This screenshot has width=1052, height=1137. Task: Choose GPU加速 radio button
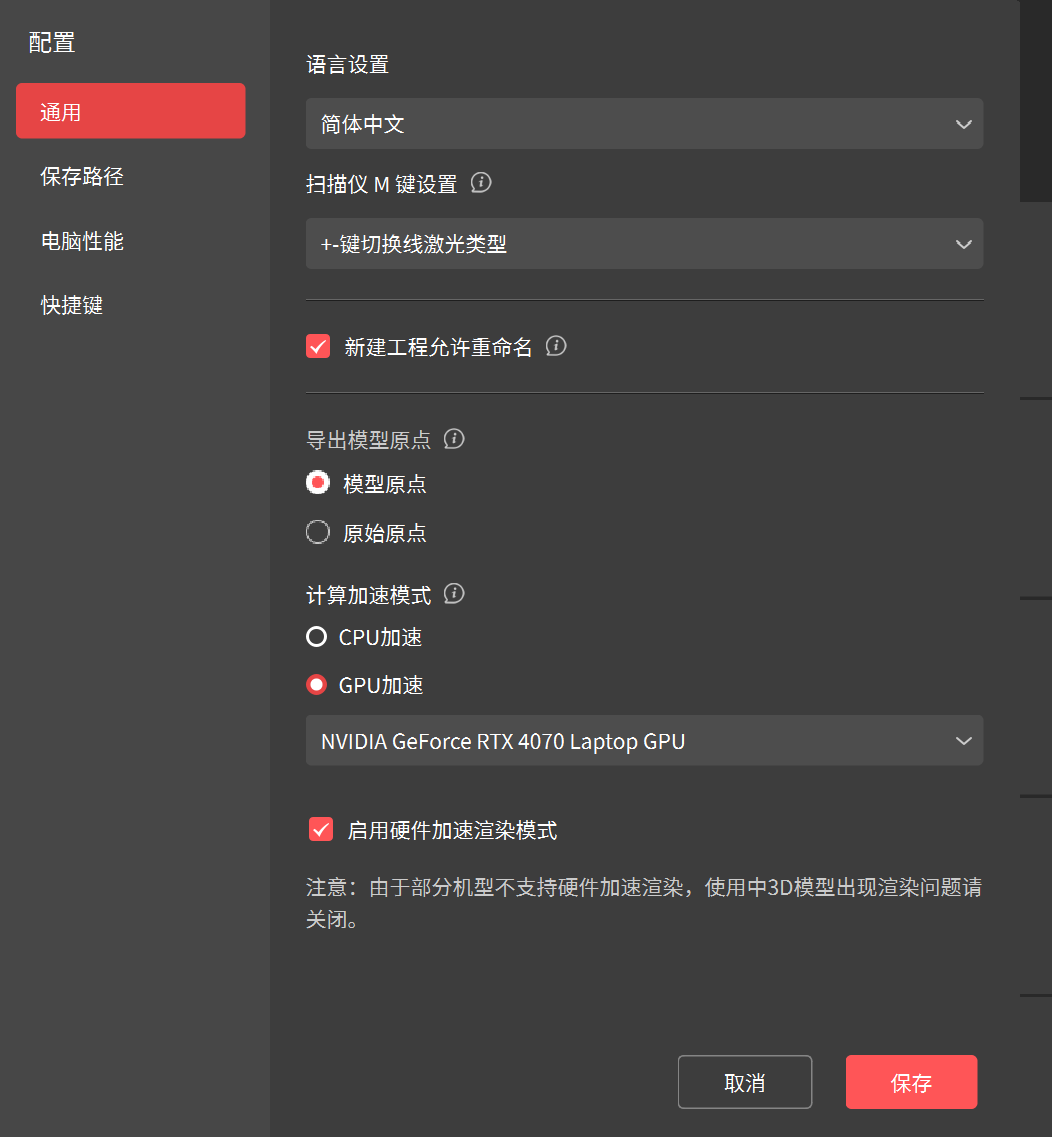tap(317, 685)
